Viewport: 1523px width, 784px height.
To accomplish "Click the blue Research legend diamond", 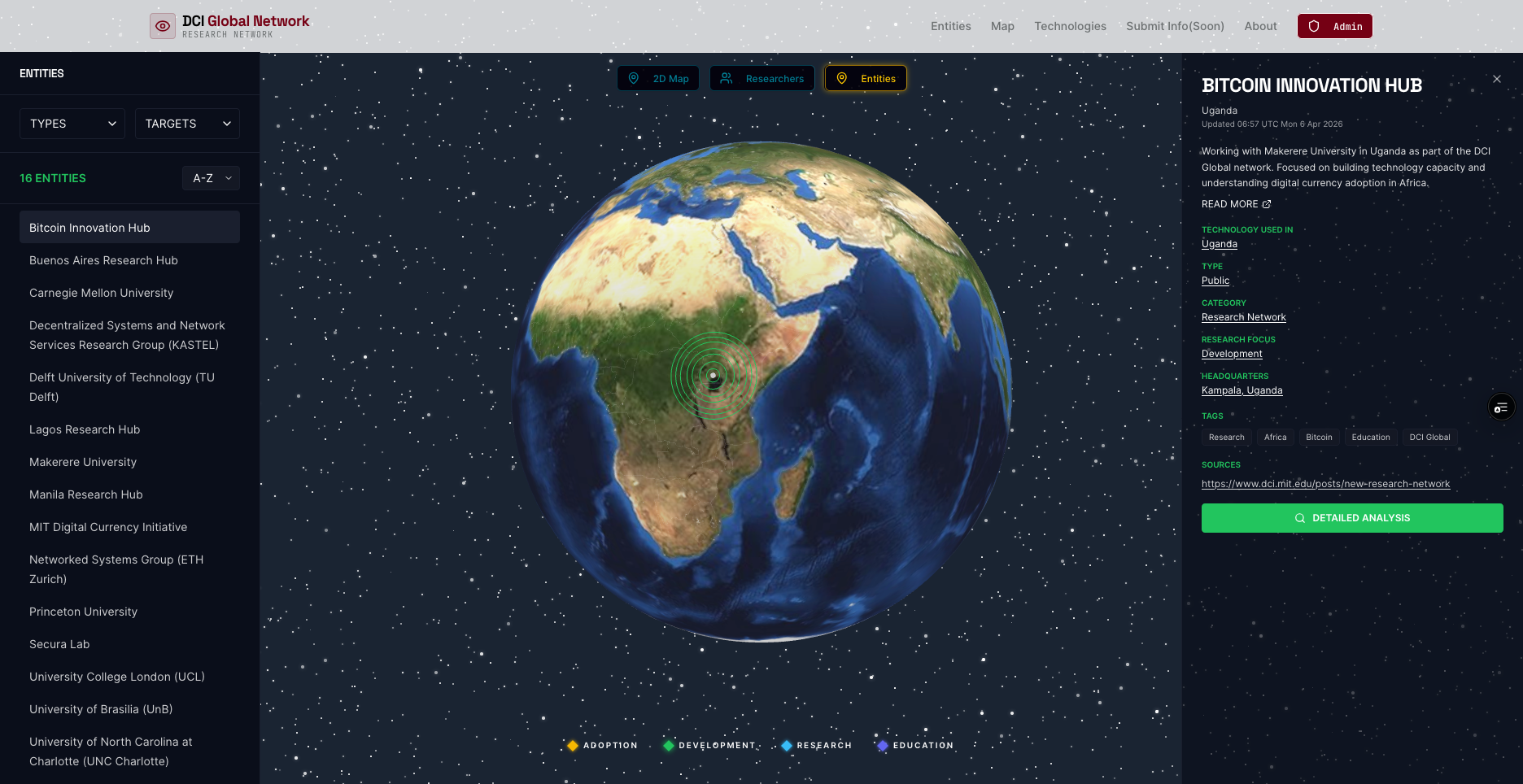I will point(787,746).
